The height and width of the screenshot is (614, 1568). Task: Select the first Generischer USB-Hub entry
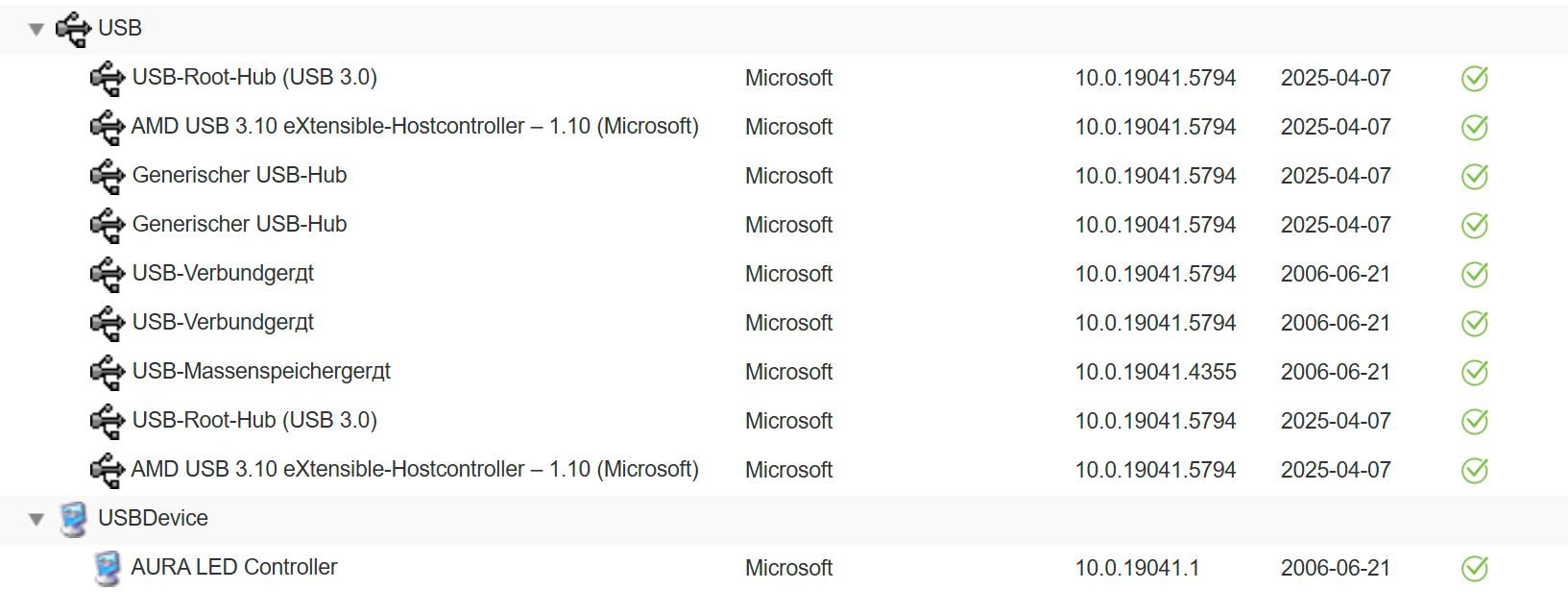pos(239,175)
